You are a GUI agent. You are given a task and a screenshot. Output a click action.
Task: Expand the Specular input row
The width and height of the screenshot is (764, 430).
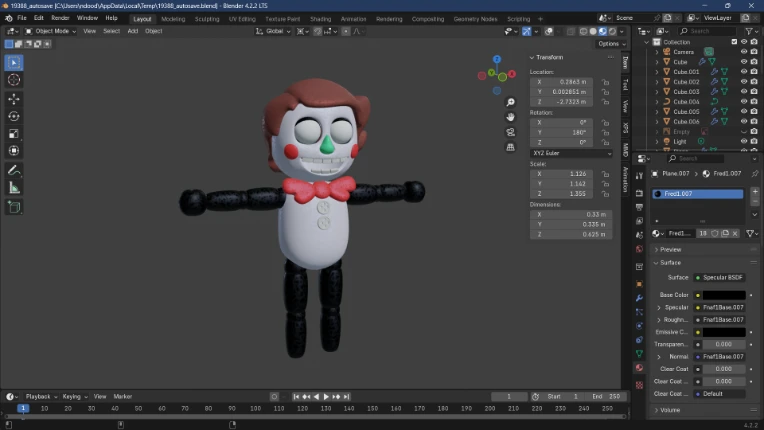pyautogui.click(x=659, y=308)
